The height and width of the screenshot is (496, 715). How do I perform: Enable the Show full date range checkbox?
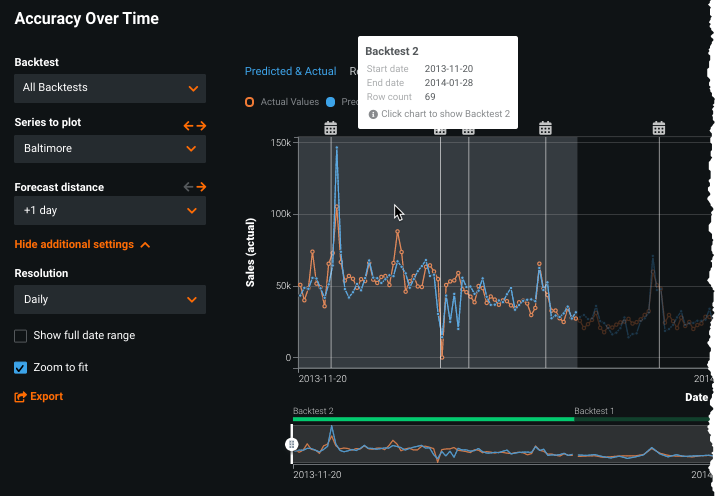click(21, 336)
